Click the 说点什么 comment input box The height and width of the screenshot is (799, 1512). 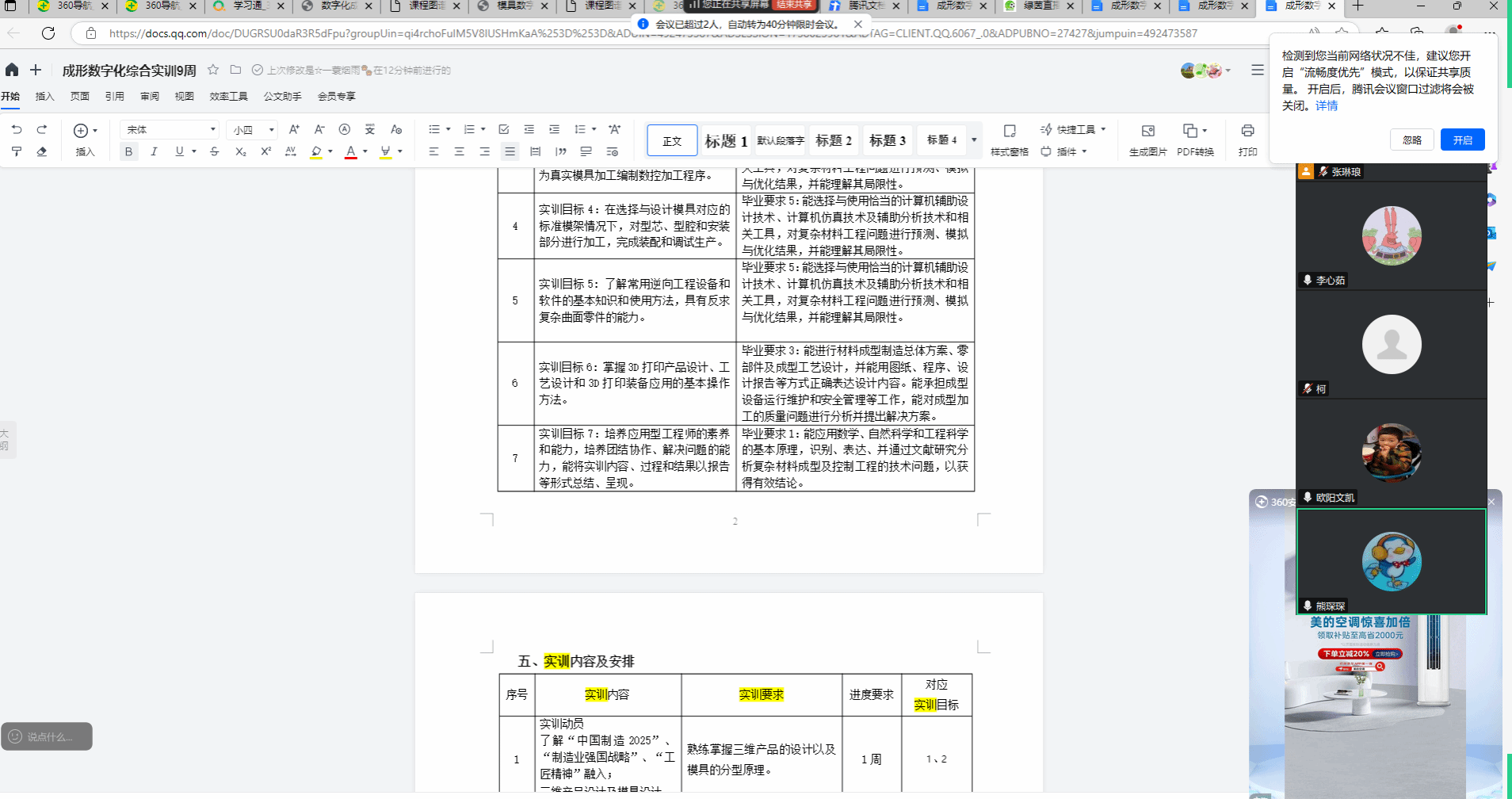pyautogui.click(x=48, y=736)
